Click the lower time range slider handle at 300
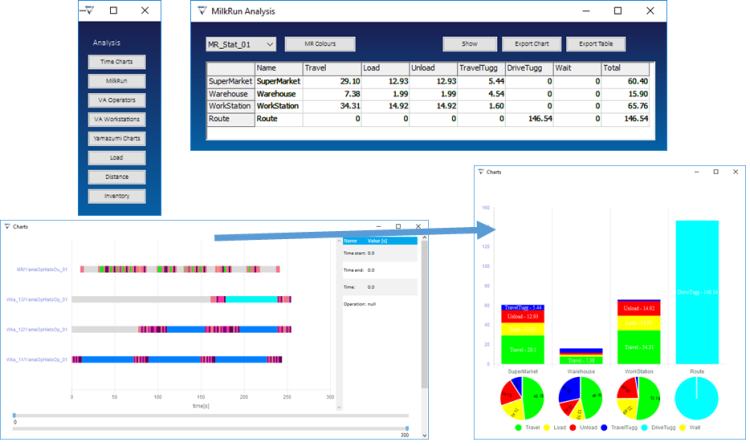 (407, 428)
